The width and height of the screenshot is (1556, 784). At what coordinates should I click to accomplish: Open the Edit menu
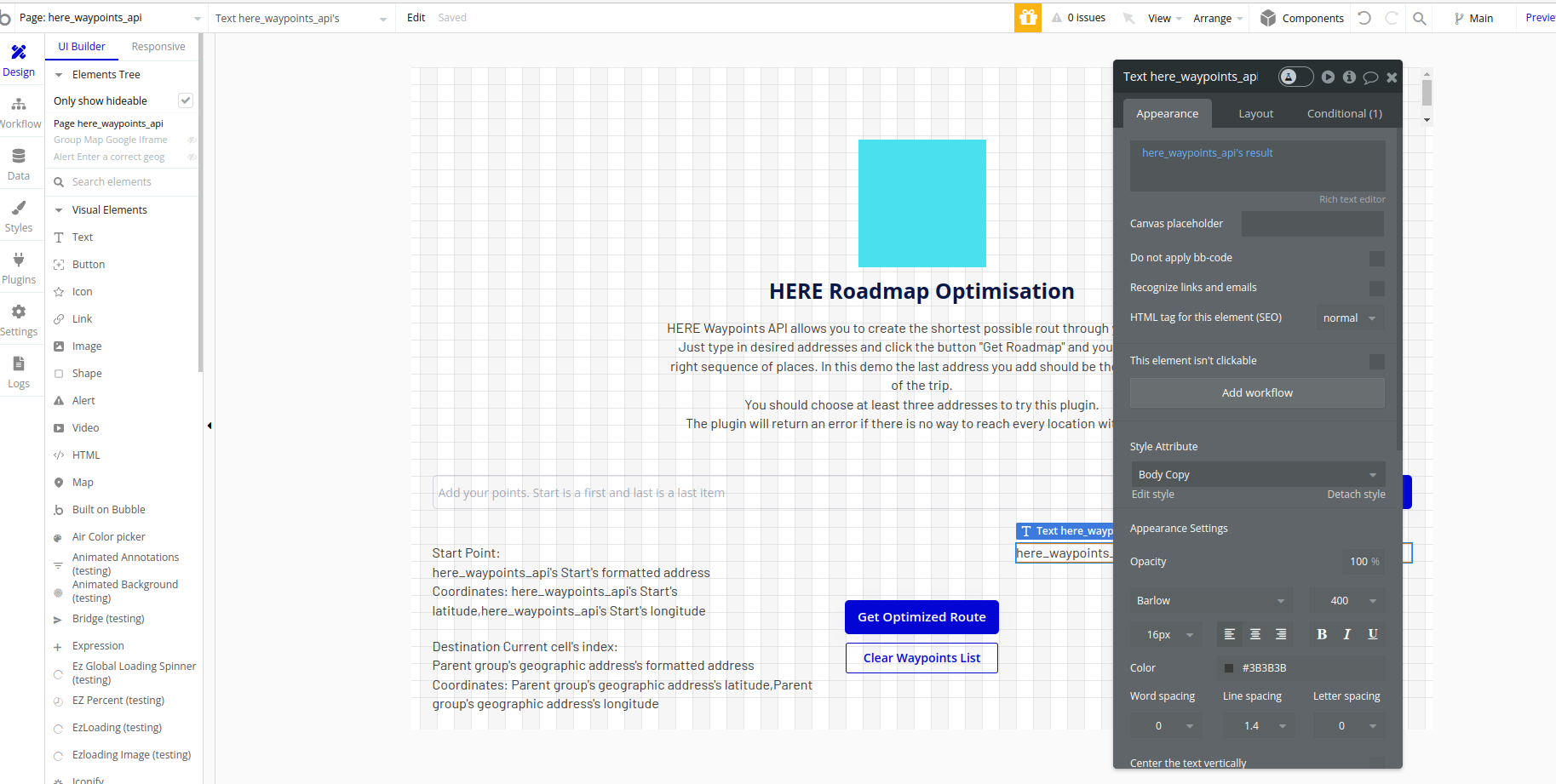[x=416, y=17]
